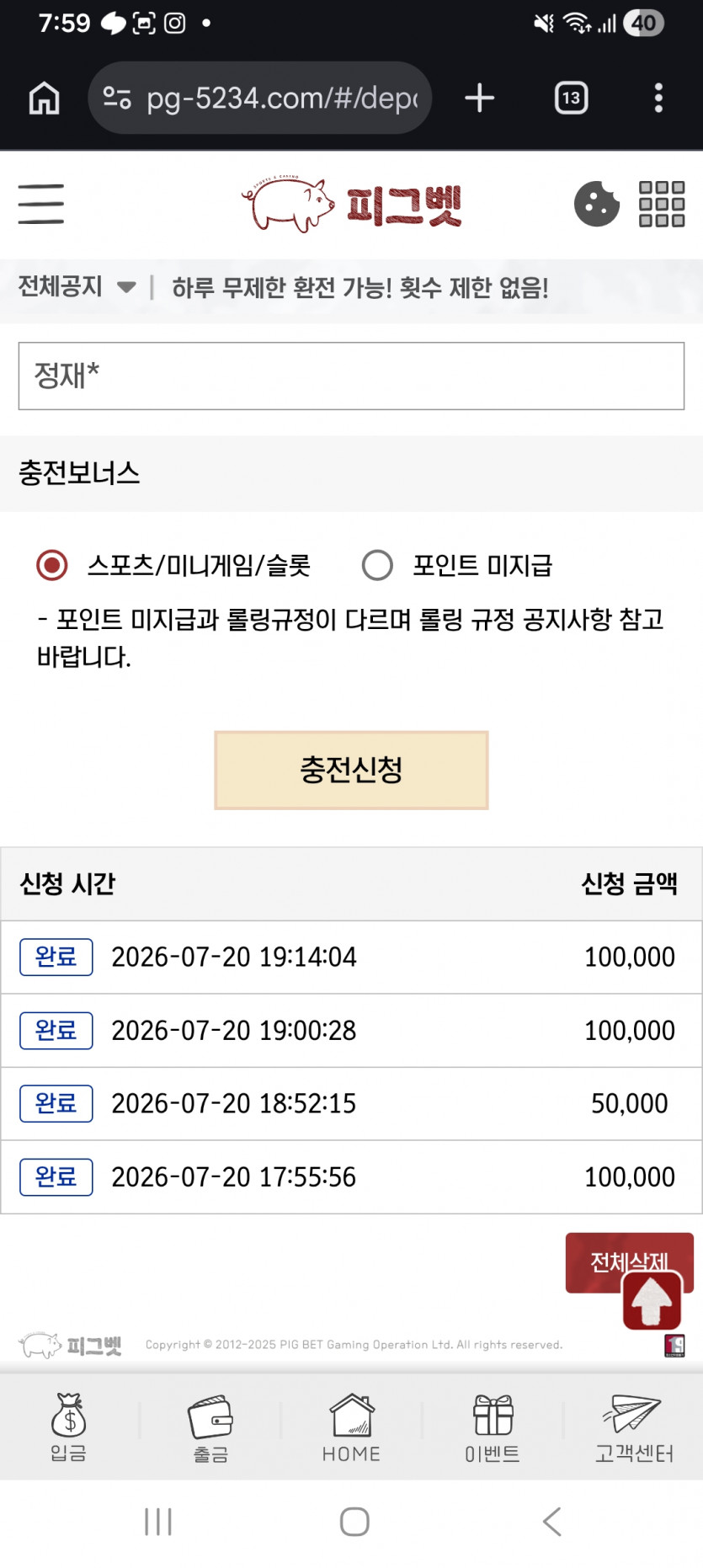Tap the 피그벳 pig logo

351,204
